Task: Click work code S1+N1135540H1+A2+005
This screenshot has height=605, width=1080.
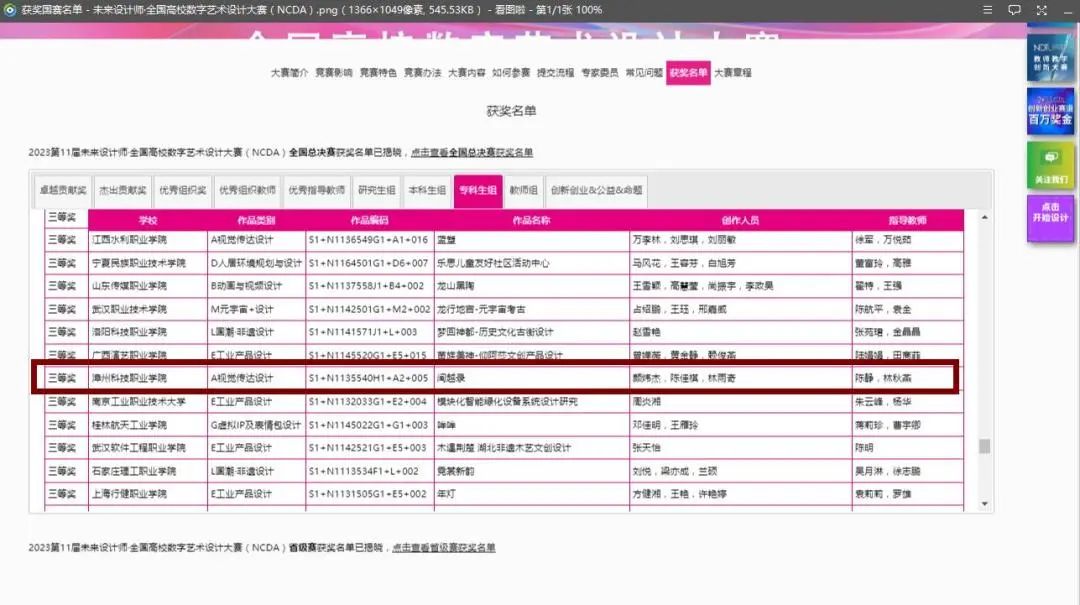Action: pyautogui.click(x=370, y=378)
